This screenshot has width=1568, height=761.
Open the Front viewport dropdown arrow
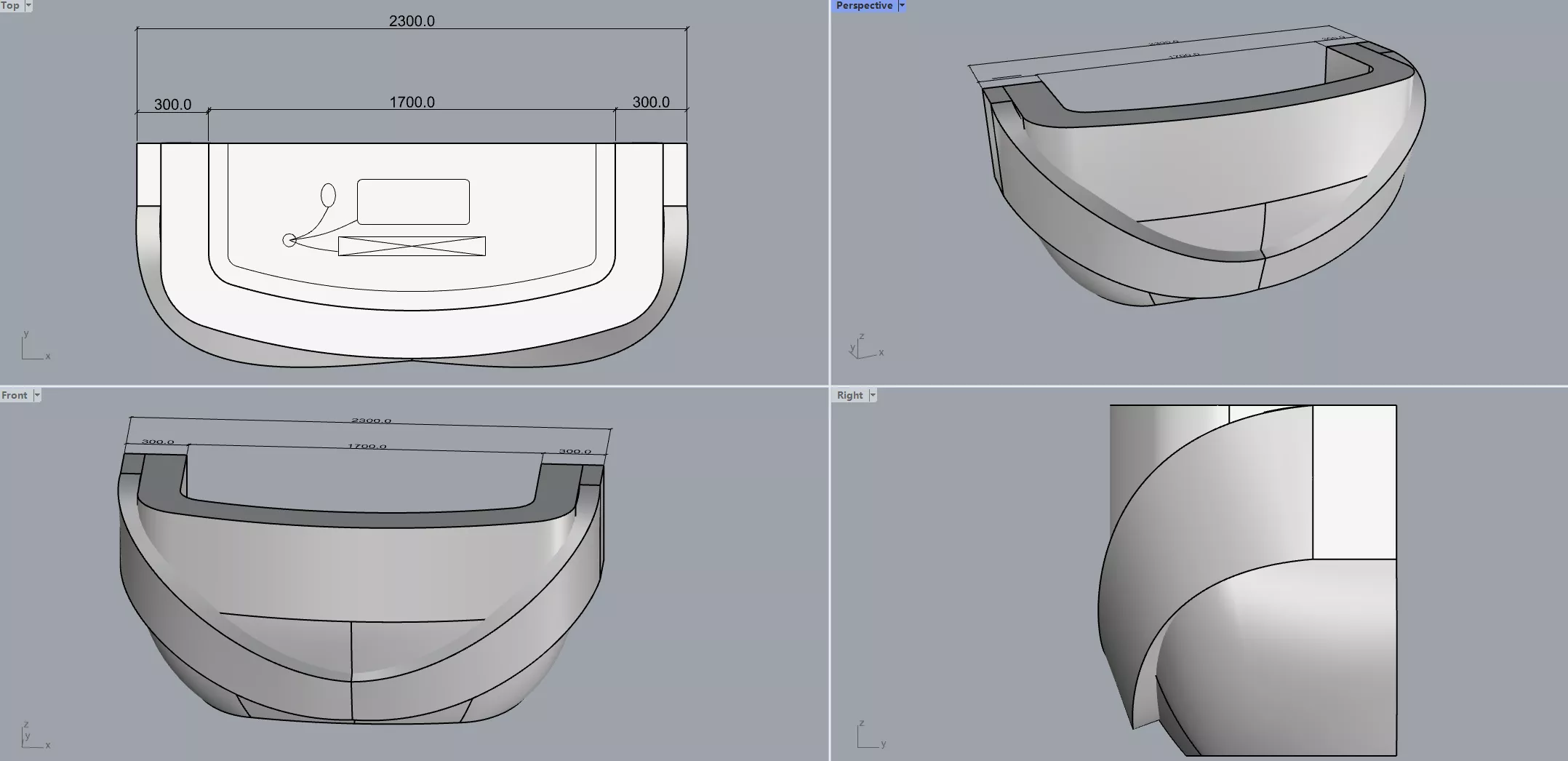tap(37, 395)
